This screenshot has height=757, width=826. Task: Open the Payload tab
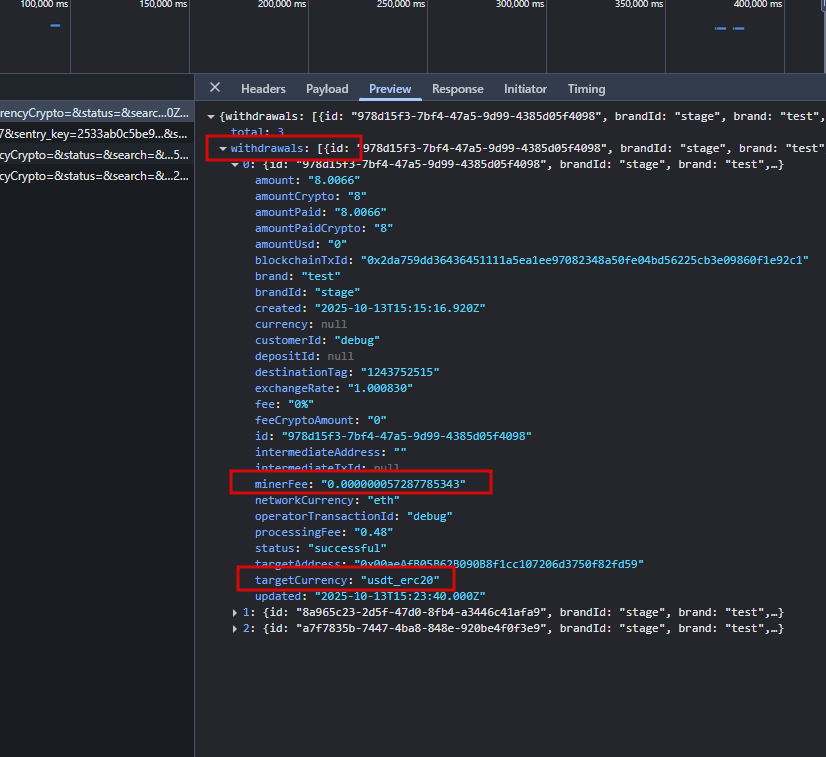coord(327,89)
